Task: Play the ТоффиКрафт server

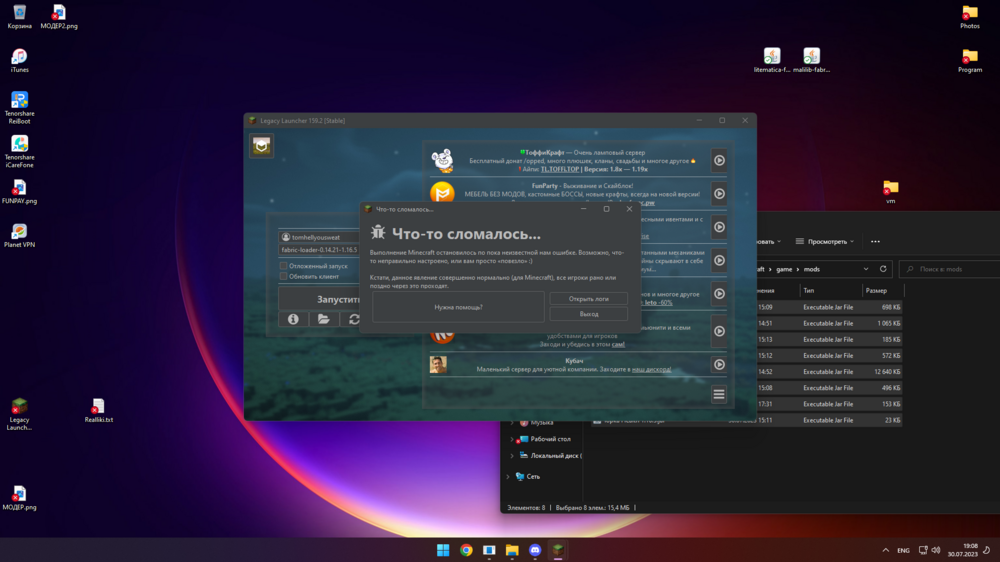Action: click(719, 161)
